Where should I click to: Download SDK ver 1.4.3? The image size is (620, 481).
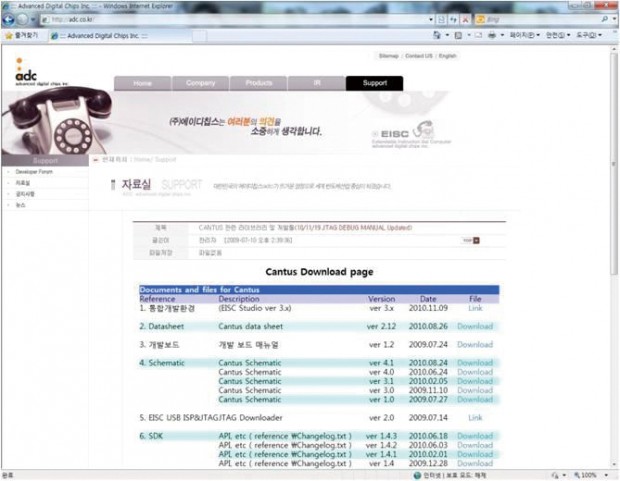click(x=475, y=436)
